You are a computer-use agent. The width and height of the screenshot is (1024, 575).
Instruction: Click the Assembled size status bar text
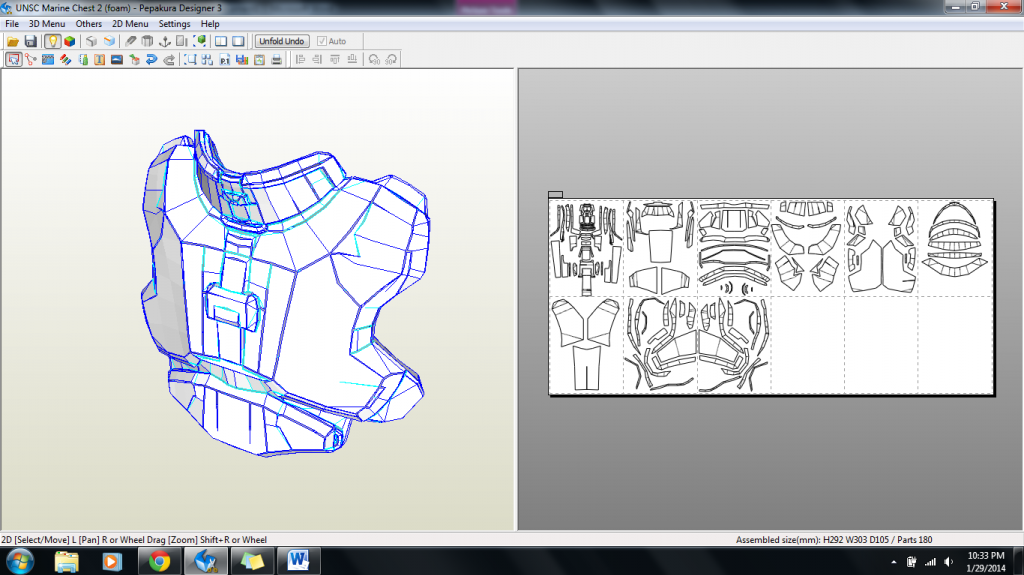(834, 540)
